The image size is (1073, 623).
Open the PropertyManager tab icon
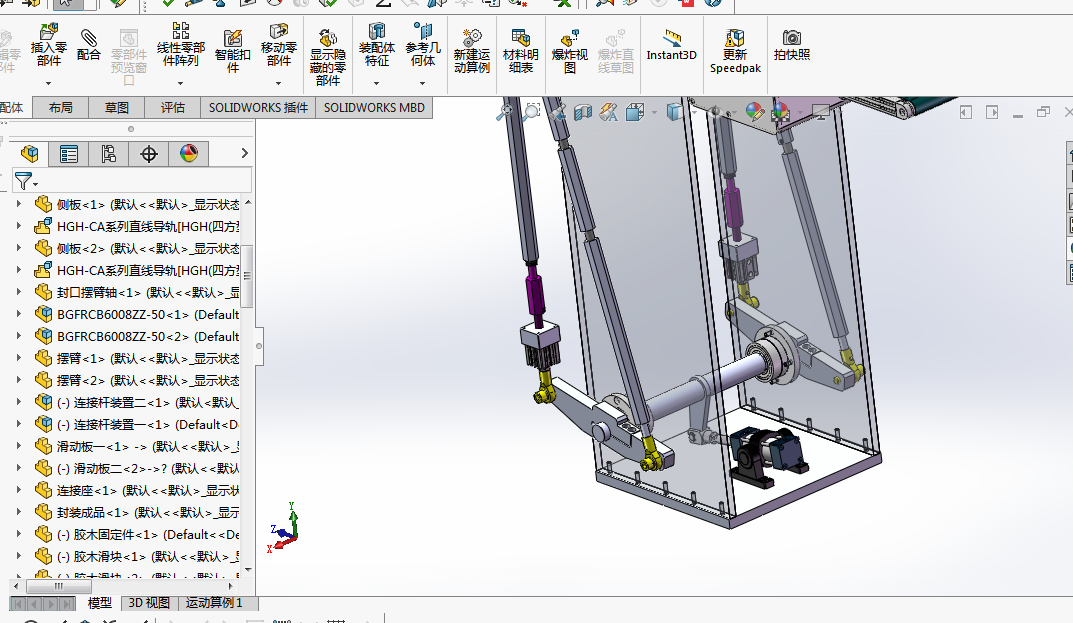(x=68, y=153)
